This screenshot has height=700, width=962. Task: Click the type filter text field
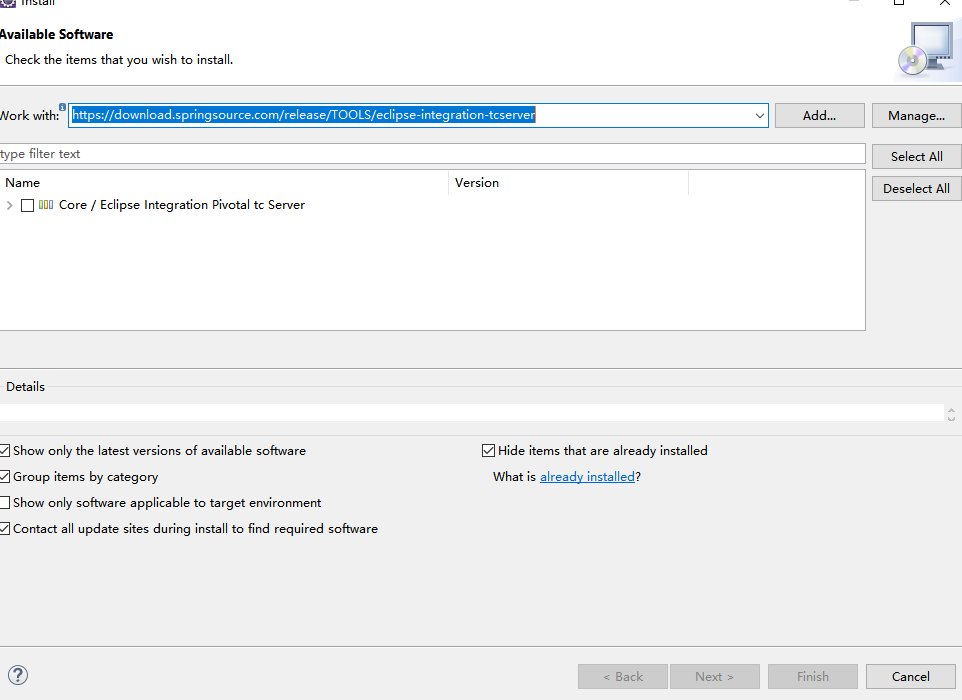click(432, 154)
